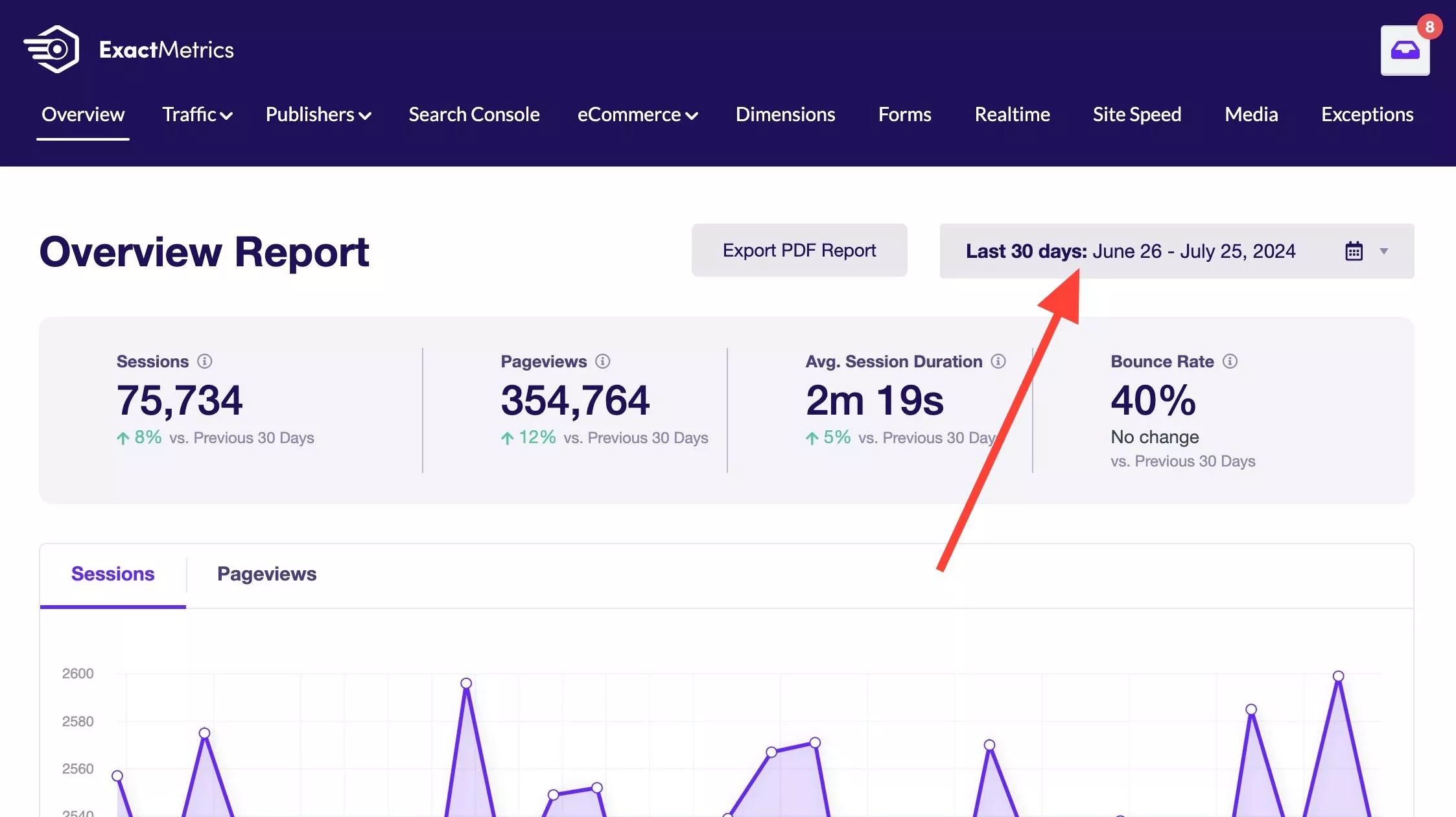The image size is (1456, 817).
Task: Click the 2560 y-axis label
Action: point(78,769)
